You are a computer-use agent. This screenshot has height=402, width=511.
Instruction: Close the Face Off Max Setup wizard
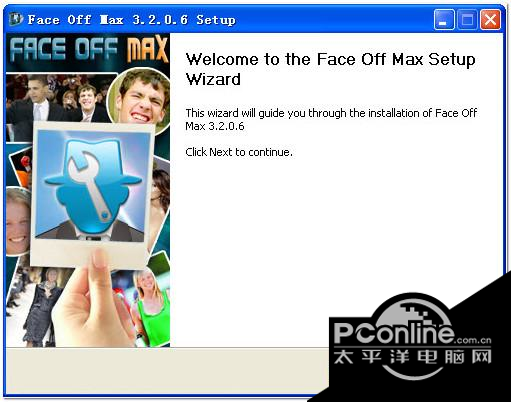point(490,20)
